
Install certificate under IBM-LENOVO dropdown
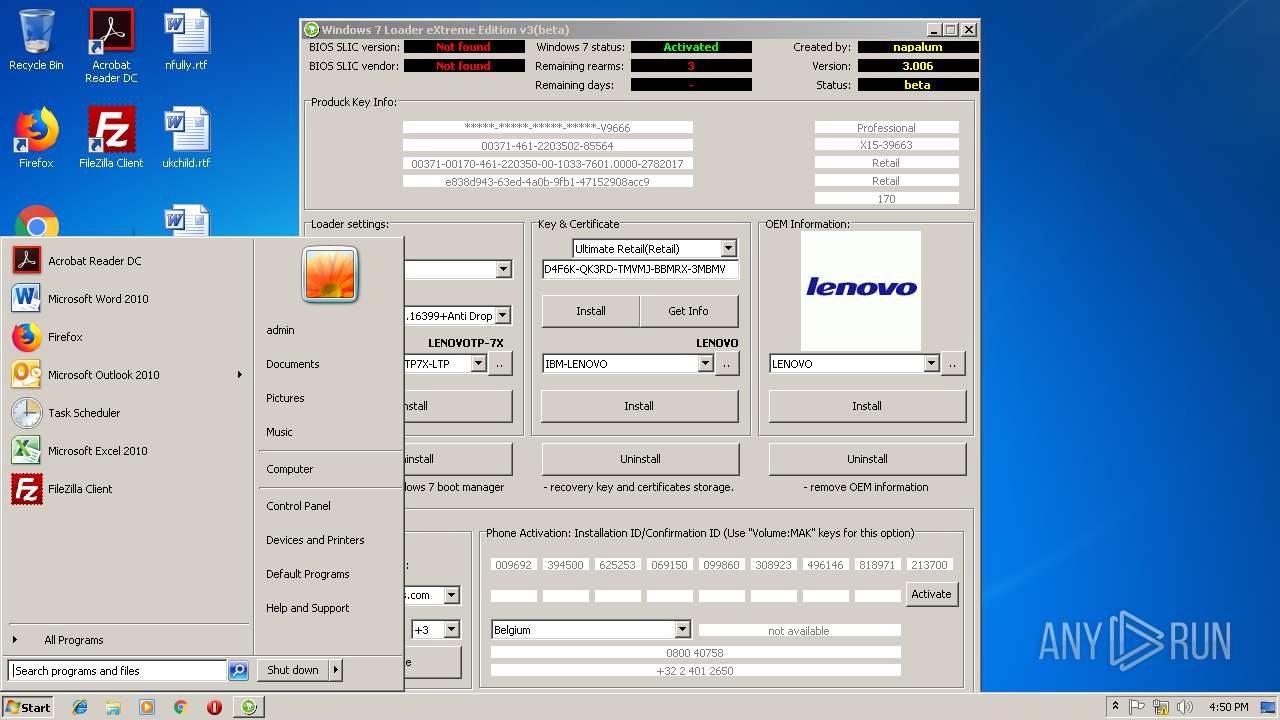(x=639, y=406)
